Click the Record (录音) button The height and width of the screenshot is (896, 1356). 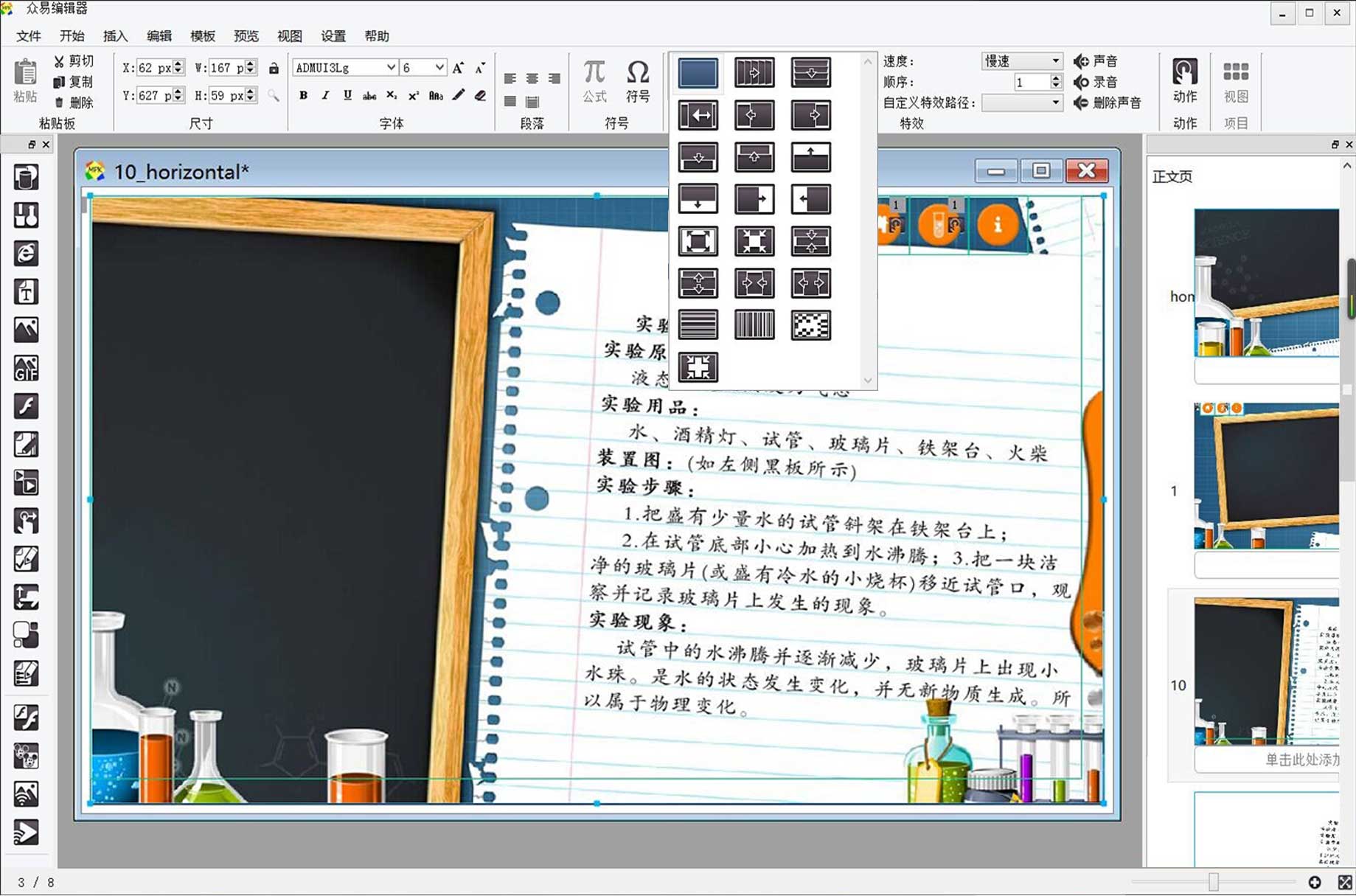coord(1096,82)
